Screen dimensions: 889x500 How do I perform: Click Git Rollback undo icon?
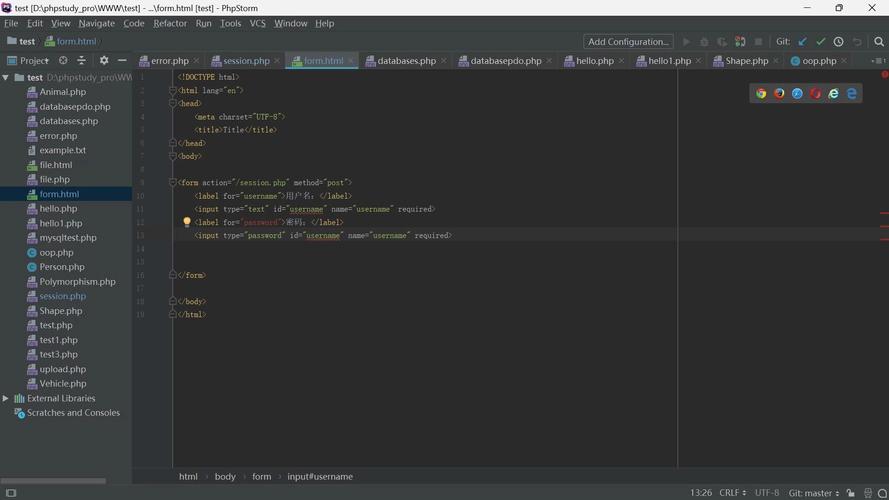click(x=857, y=41)
